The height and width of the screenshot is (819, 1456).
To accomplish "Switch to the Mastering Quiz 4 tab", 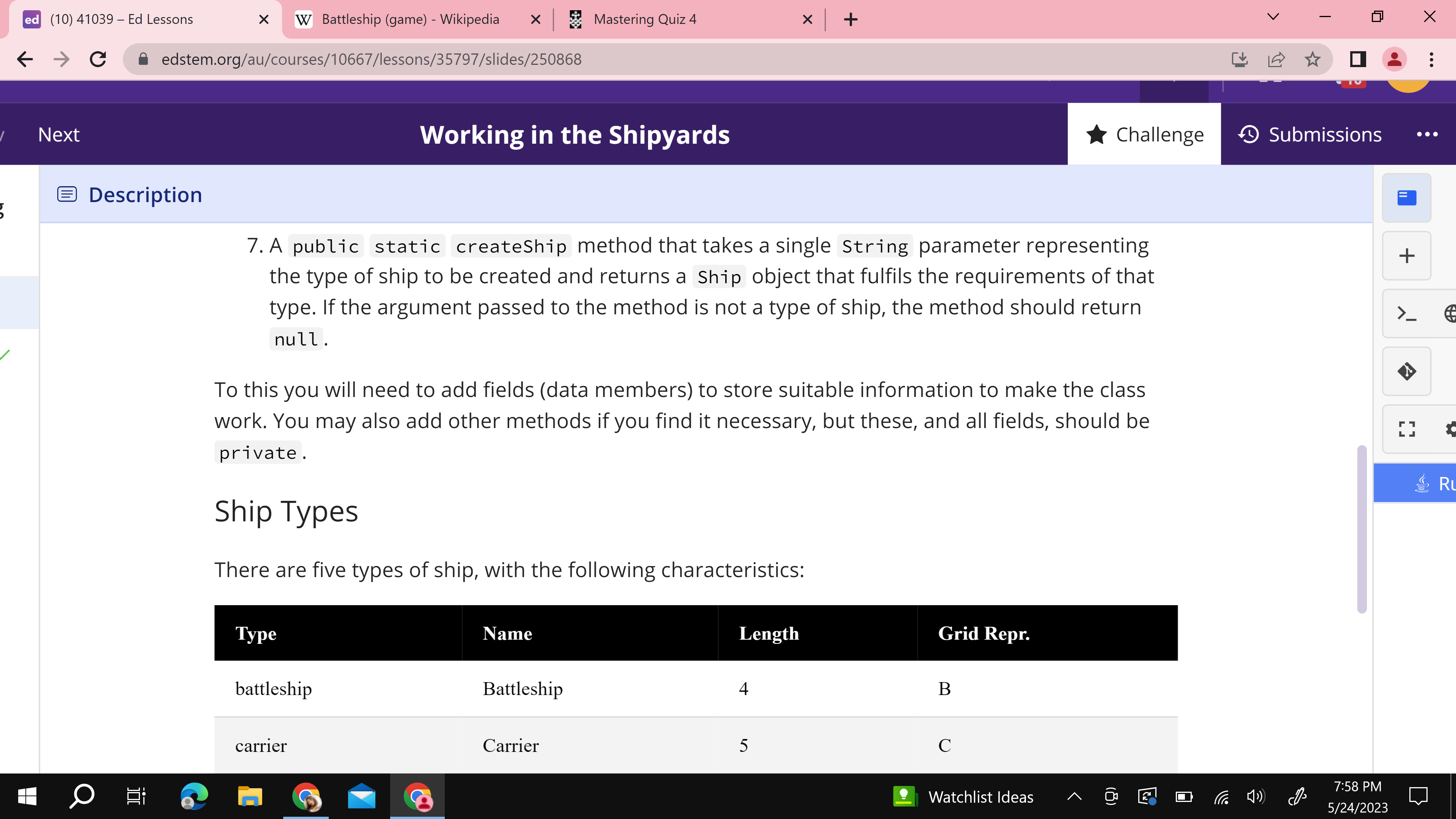I will click(644, 19).
